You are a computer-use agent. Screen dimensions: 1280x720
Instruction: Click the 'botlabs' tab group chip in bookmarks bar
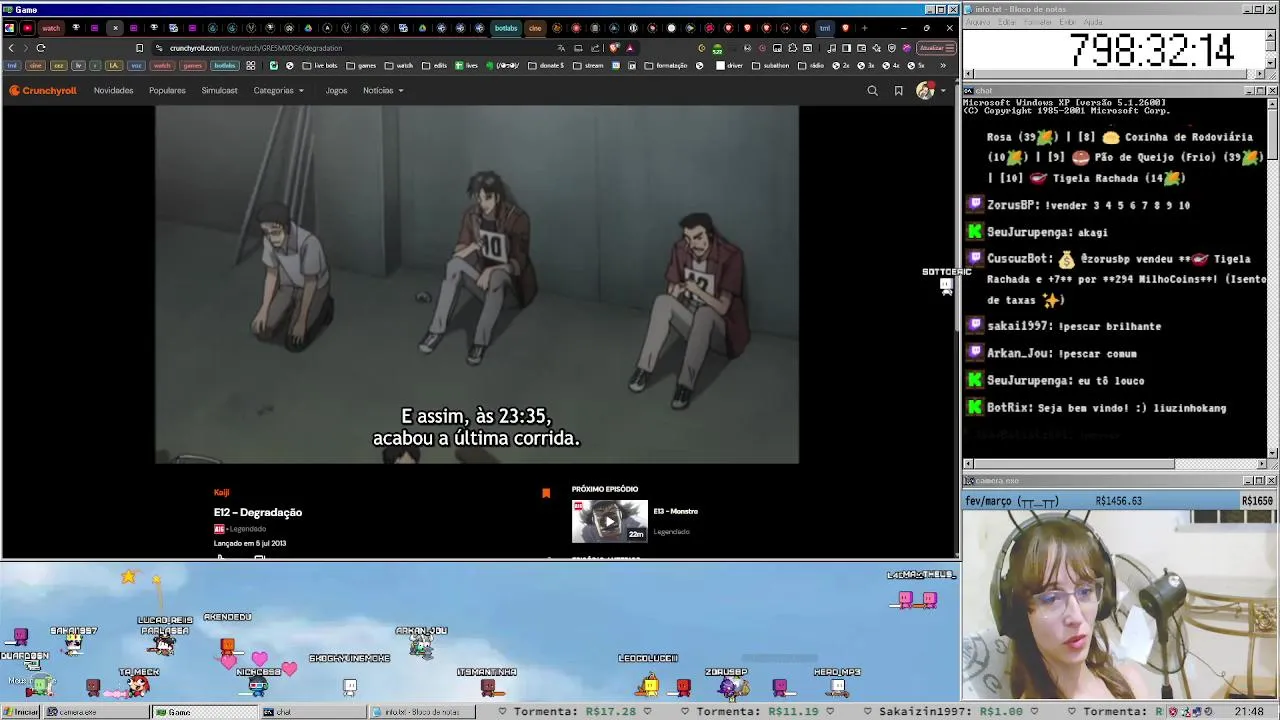(x=224, y=66)
